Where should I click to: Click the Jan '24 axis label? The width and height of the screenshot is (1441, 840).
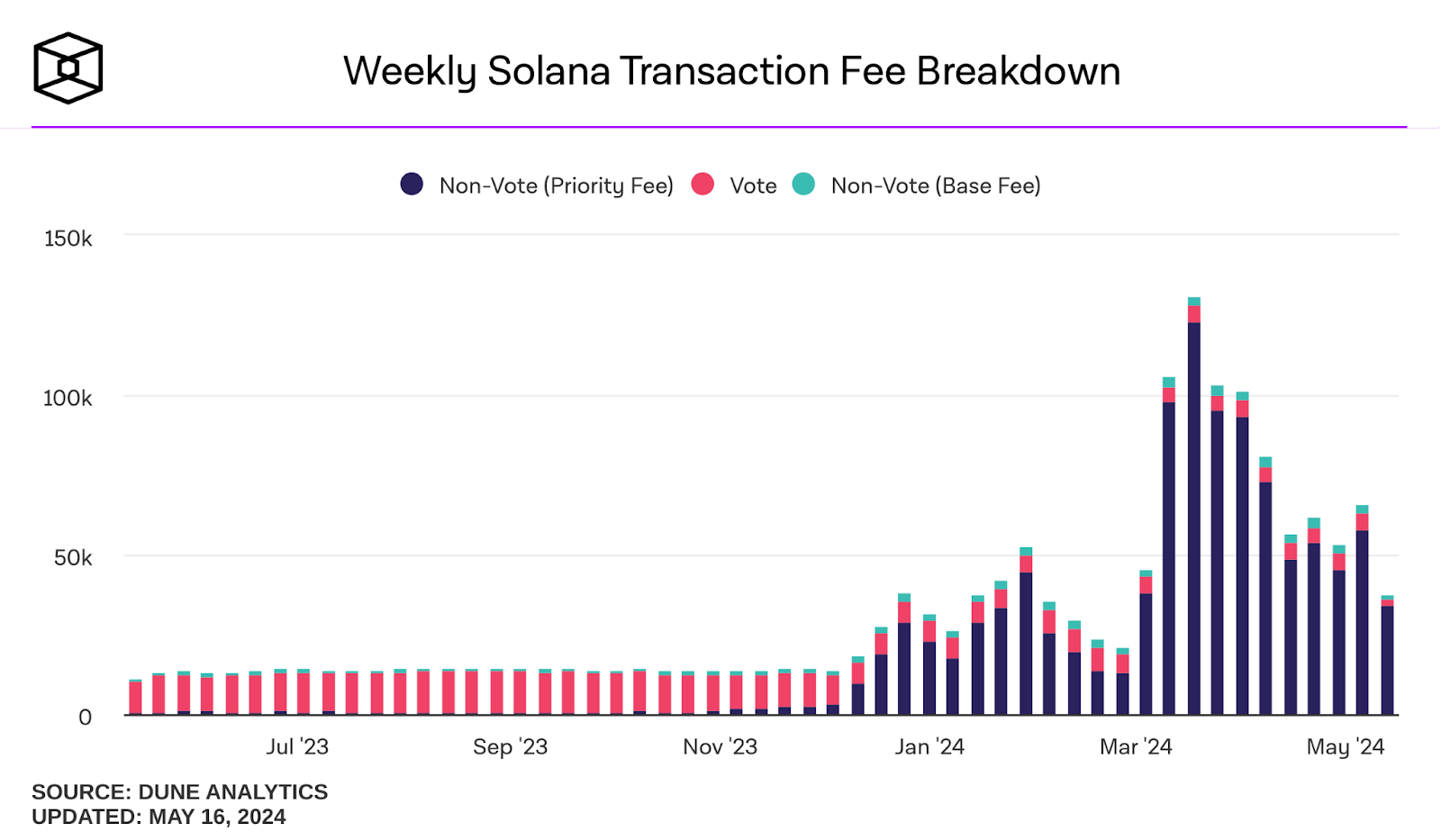pos(929,746)
